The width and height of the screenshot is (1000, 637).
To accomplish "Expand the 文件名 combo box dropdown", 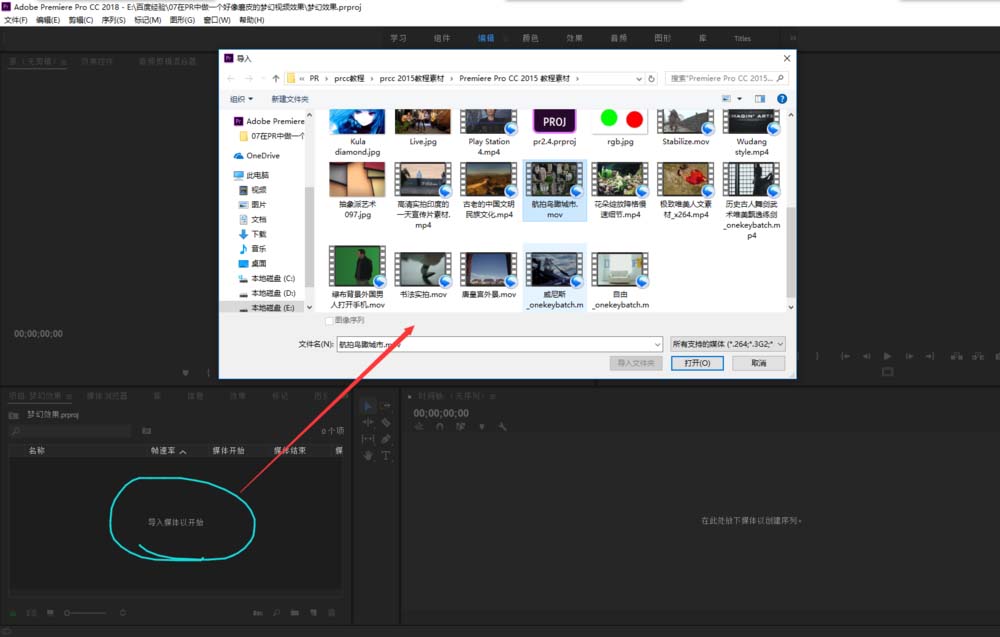I will [x=655, y=344].
